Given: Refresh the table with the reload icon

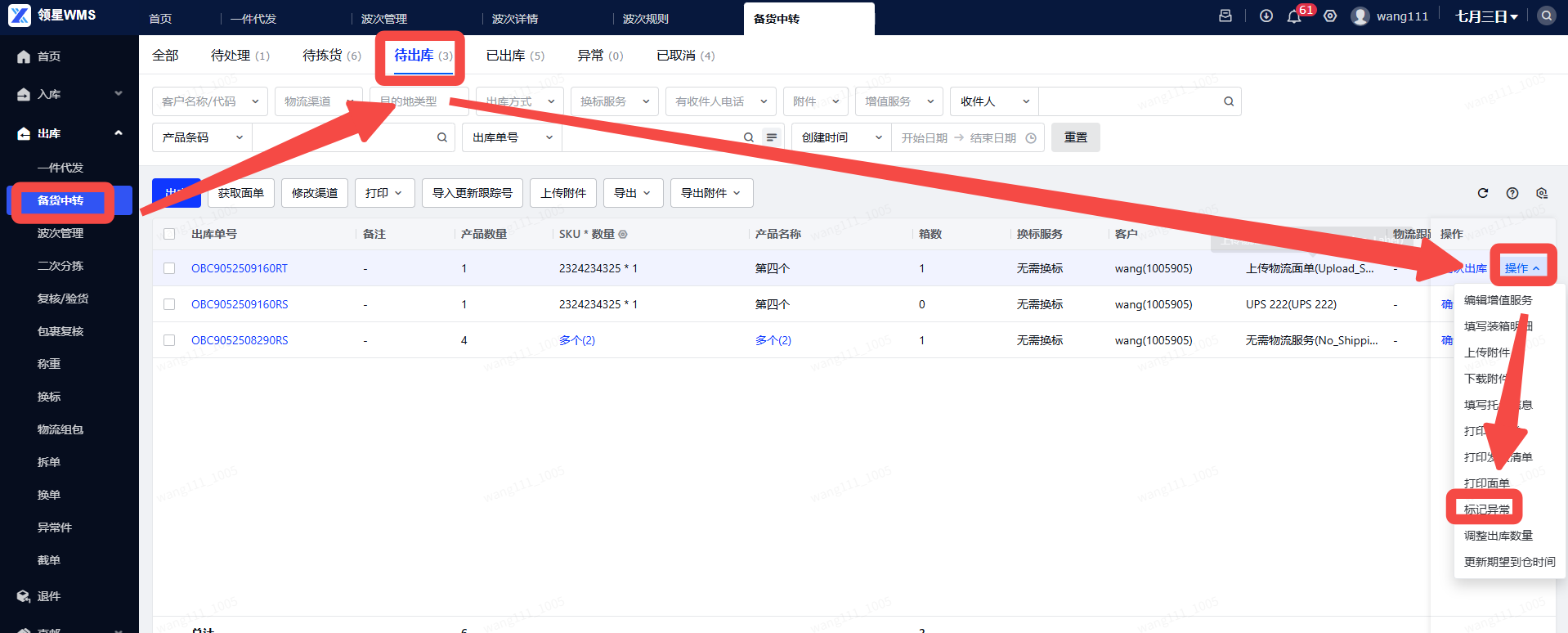Looking at the screenshot, I should 1483,193.
